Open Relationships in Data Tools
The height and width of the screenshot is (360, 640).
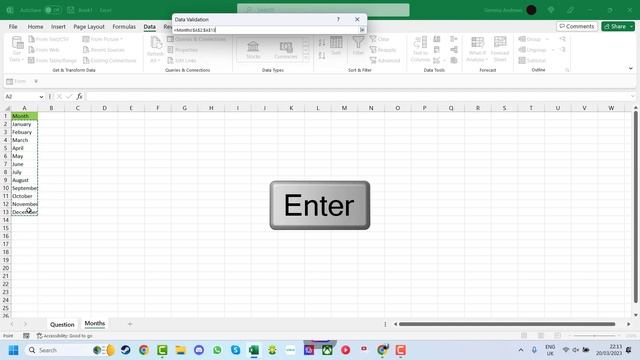click(x=454, y=50)
